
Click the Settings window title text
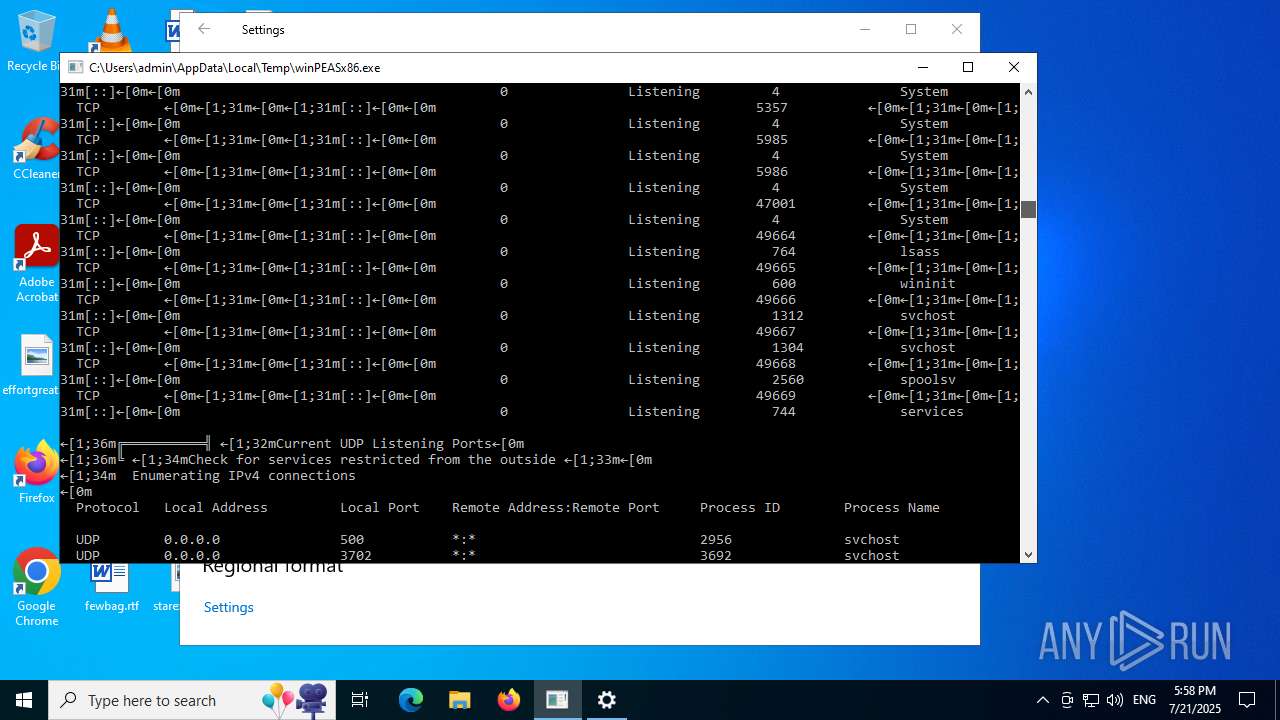(263, 29)
